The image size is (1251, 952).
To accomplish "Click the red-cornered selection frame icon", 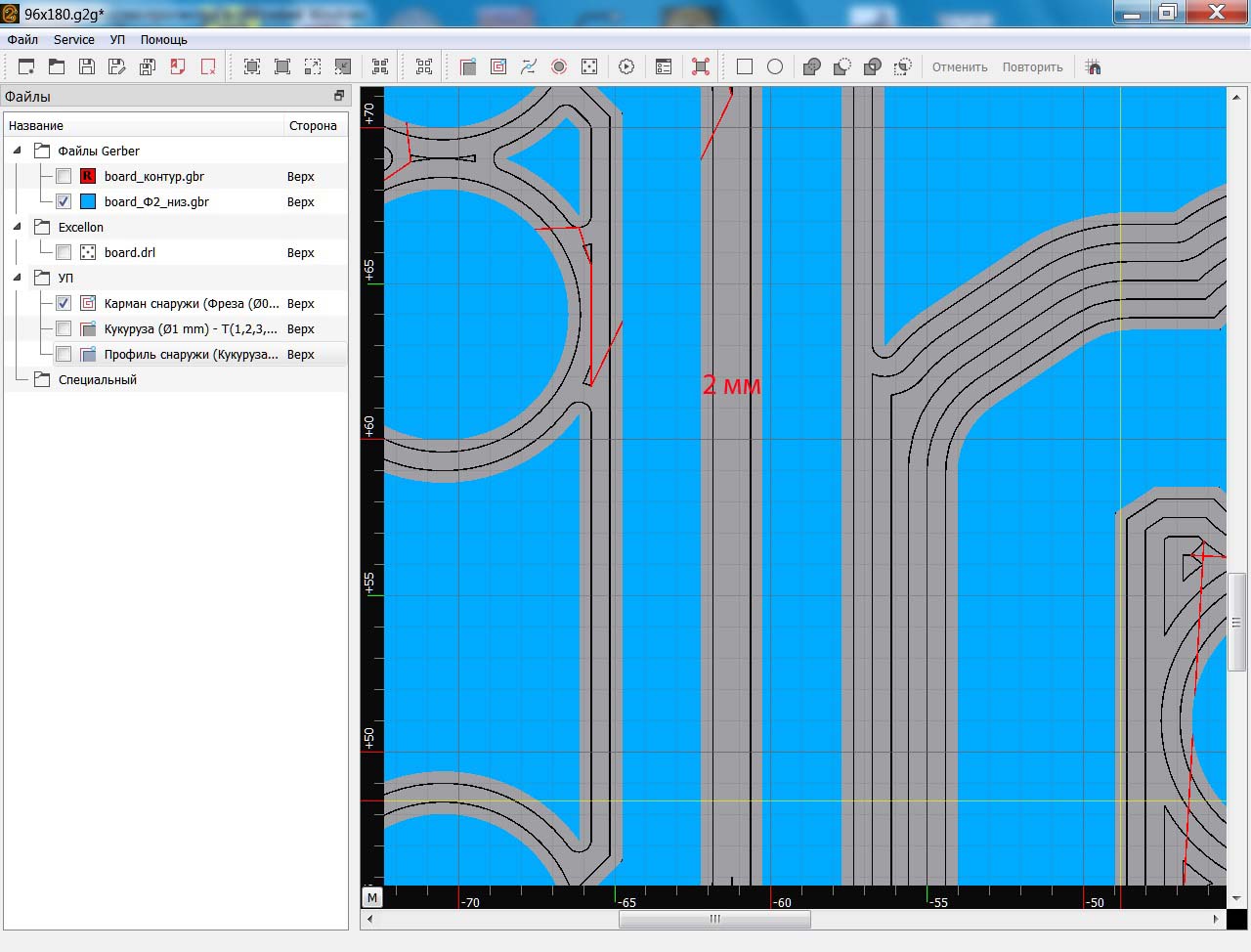I will point(701,66).
